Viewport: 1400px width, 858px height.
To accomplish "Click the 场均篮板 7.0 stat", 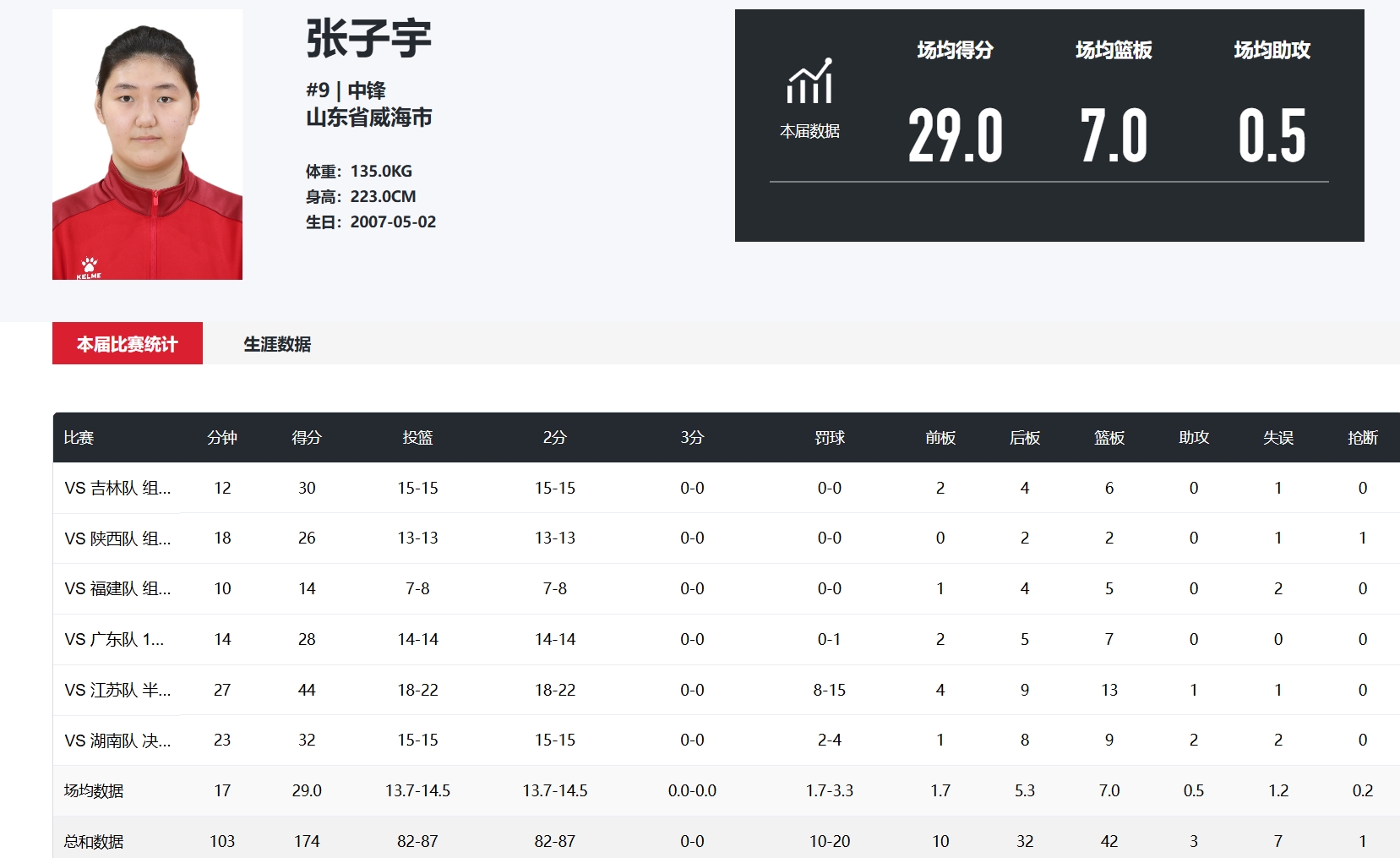I will 1113,134.
